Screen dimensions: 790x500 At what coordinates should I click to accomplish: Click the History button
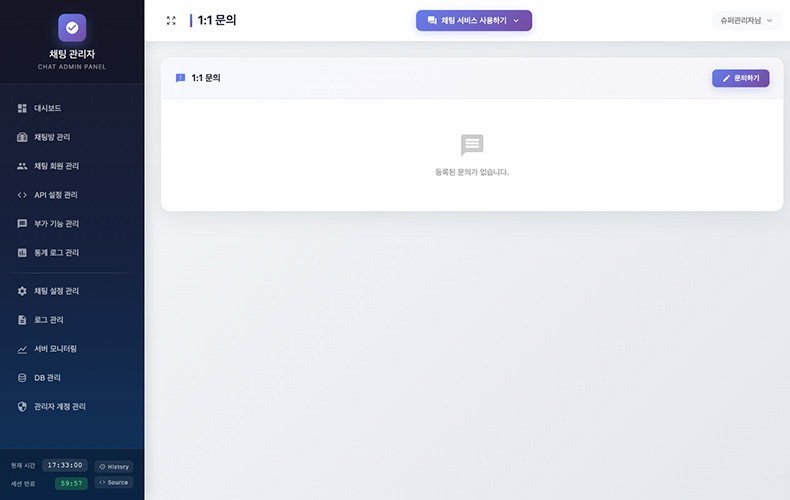pyautogui.click(x=114, y=467)
